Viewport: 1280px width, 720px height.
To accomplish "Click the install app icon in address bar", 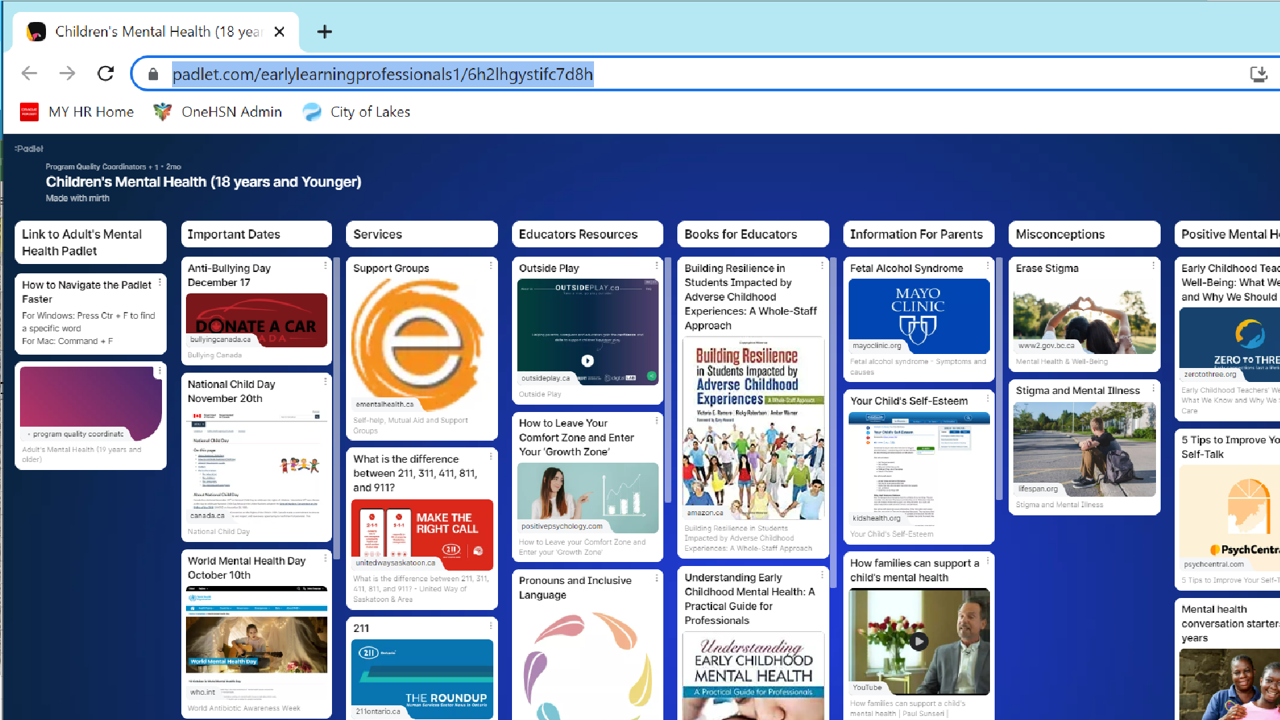I will coord(1258,74).
